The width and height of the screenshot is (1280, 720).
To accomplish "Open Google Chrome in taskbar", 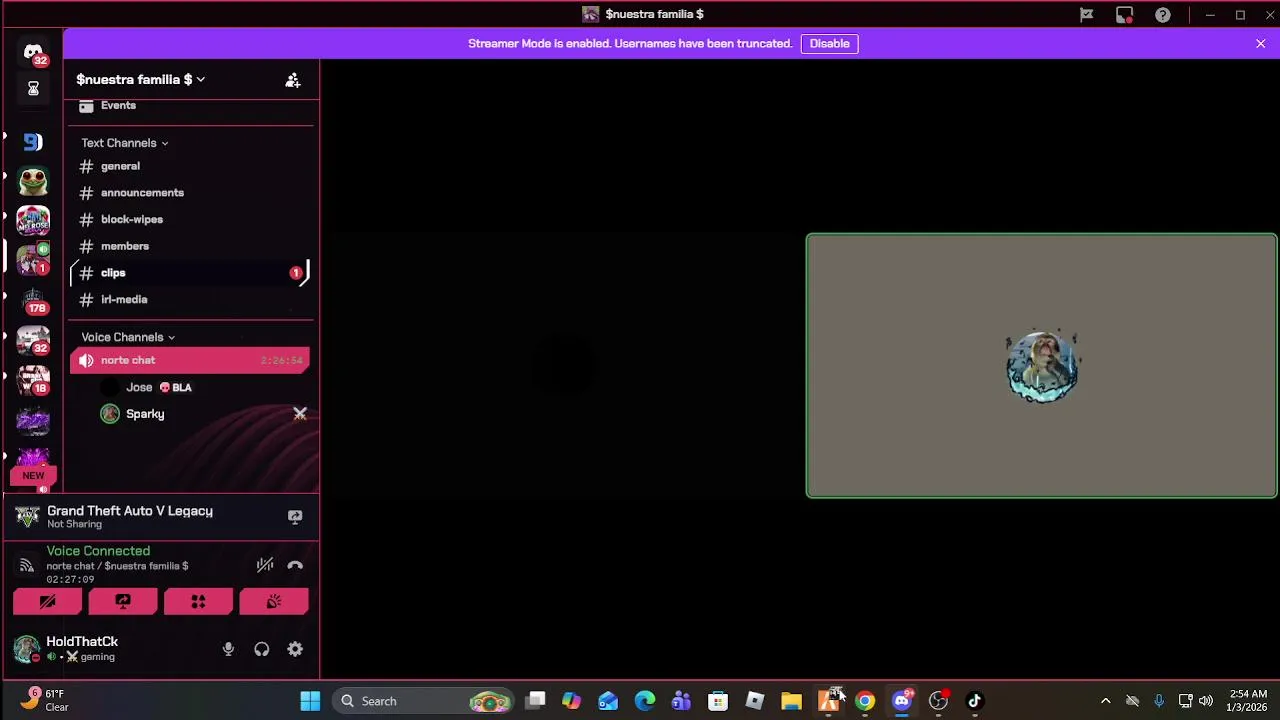I will point(865,701).
